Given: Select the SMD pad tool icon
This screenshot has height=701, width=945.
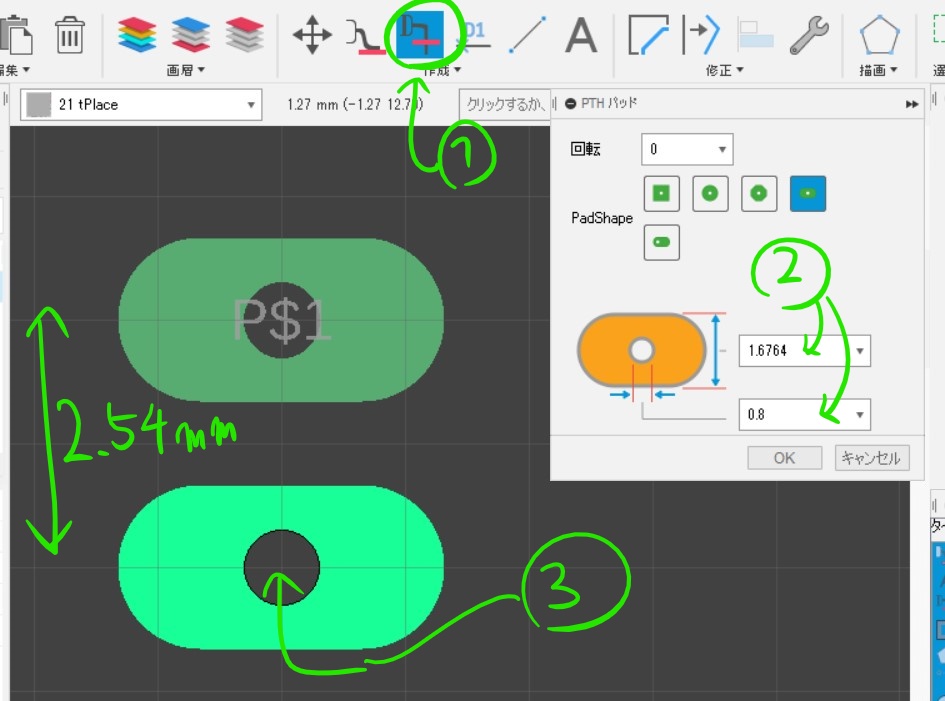Looking at the screenshot, I should [x=365, y=36].
